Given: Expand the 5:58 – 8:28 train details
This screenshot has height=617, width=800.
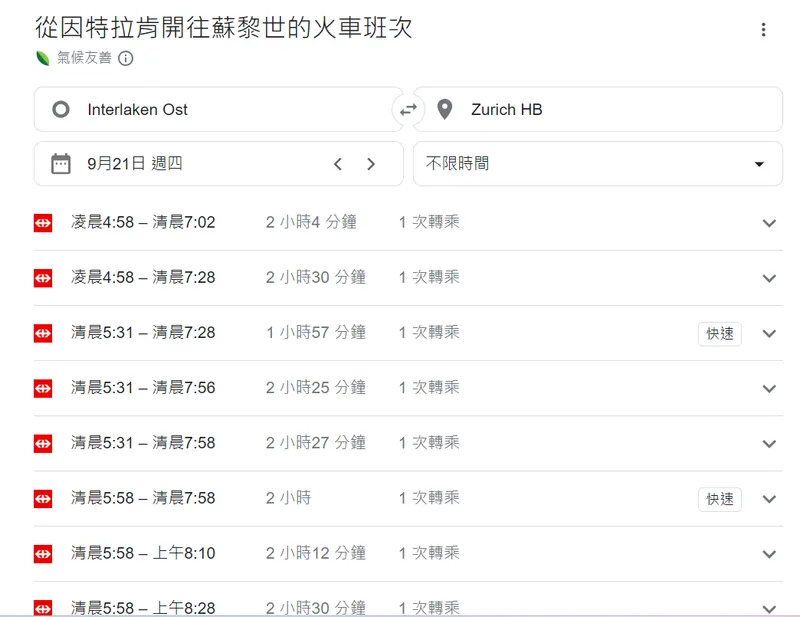Looking at the screenshot, I should click(x=769, y=608).
